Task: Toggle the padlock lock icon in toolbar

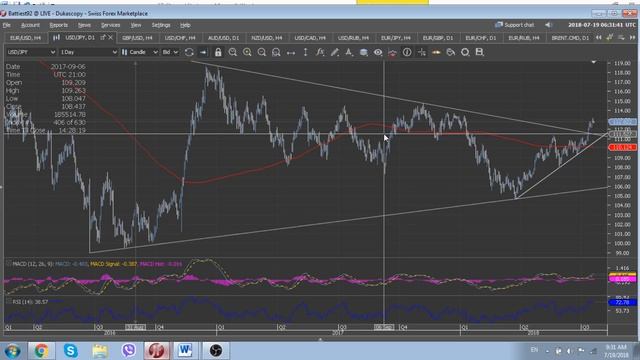Action: [218, 52]
